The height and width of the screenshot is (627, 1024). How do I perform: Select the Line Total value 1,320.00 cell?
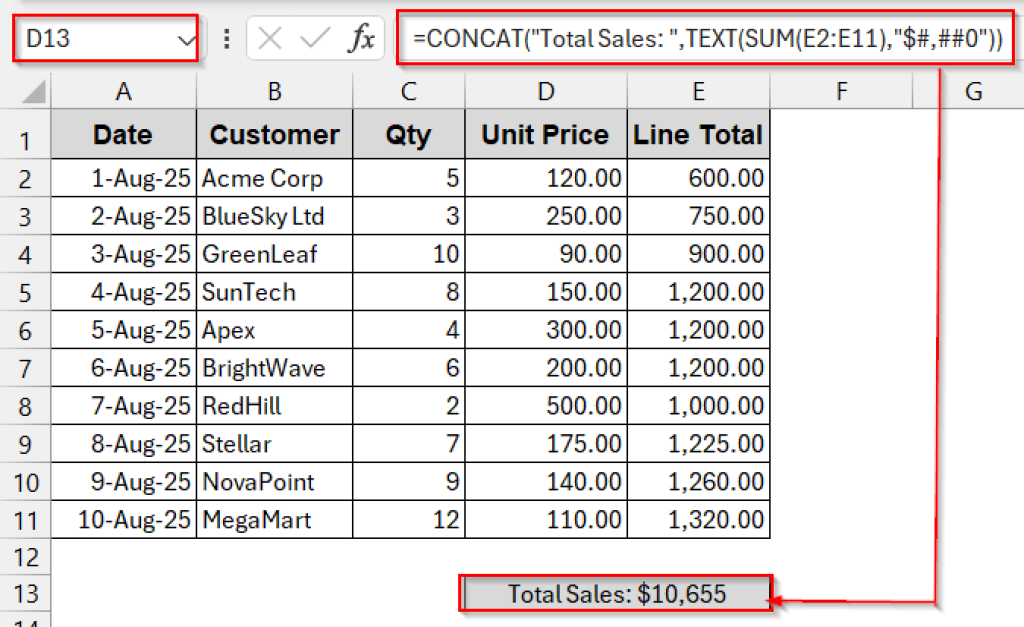[697, 519]
